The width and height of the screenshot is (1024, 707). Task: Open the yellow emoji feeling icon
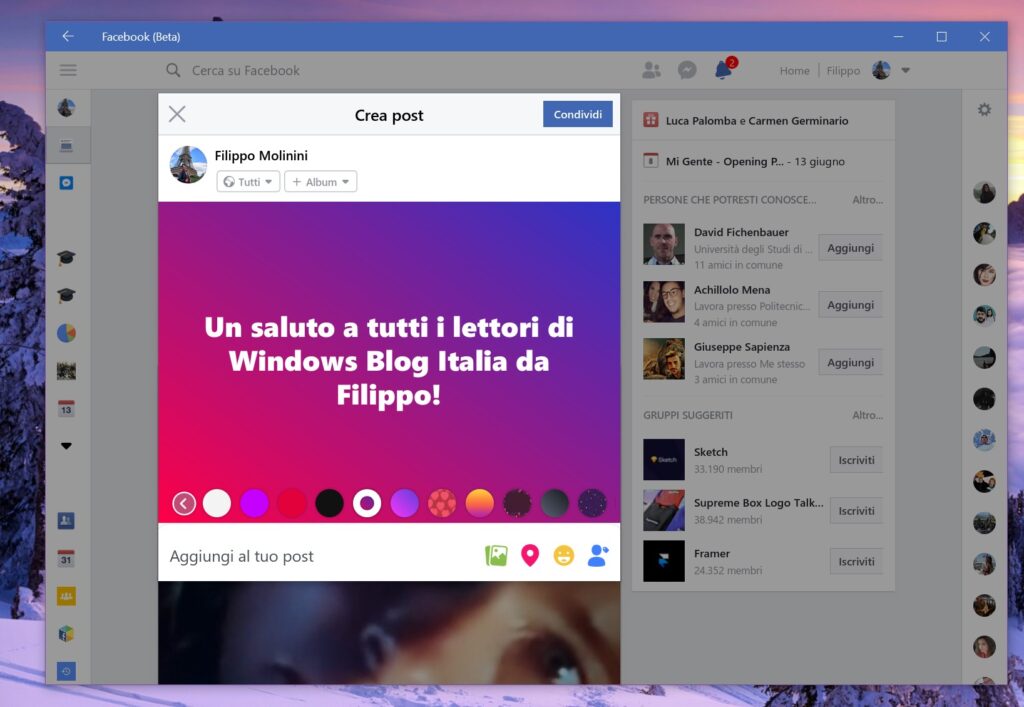click(x=564, y=556)
